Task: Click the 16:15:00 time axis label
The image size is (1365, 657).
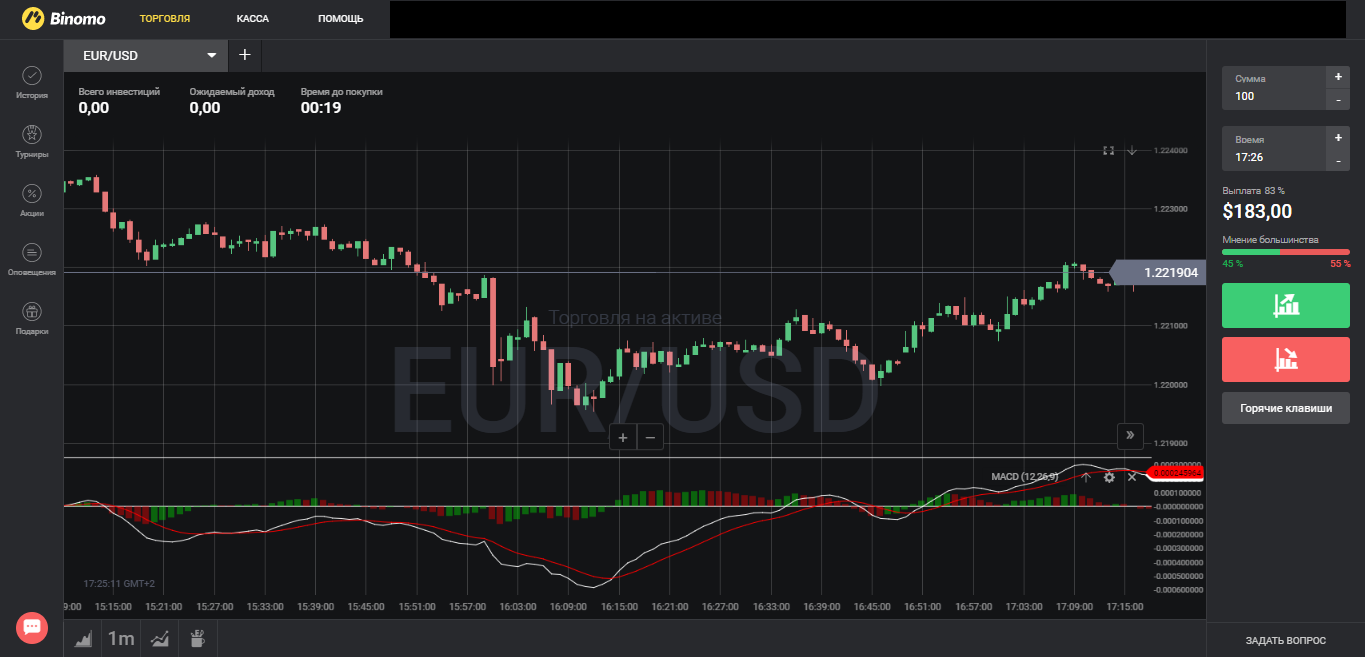Action: (619, 607)
